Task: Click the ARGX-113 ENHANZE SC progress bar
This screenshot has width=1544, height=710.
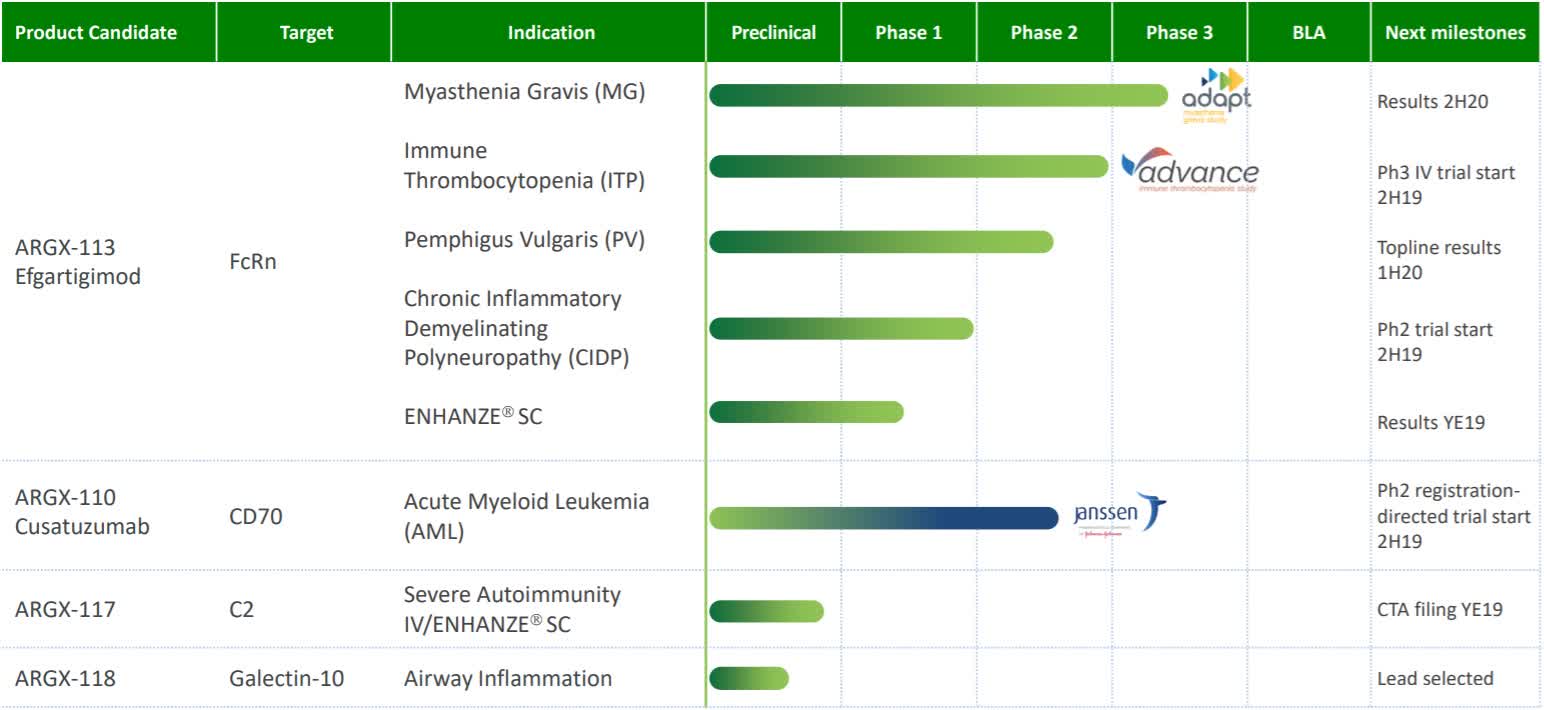Action: [x=806, y=411]
